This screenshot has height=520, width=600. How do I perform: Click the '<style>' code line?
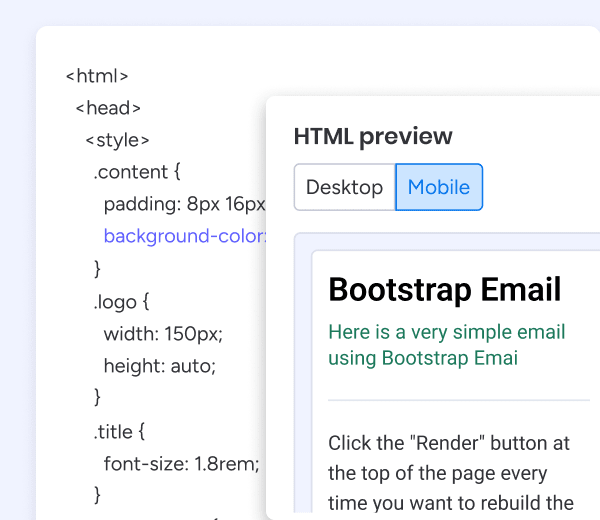click(117, 140)
